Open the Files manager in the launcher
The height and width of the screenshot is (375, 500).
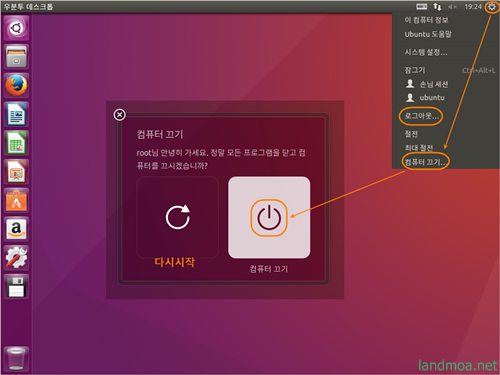16,57
